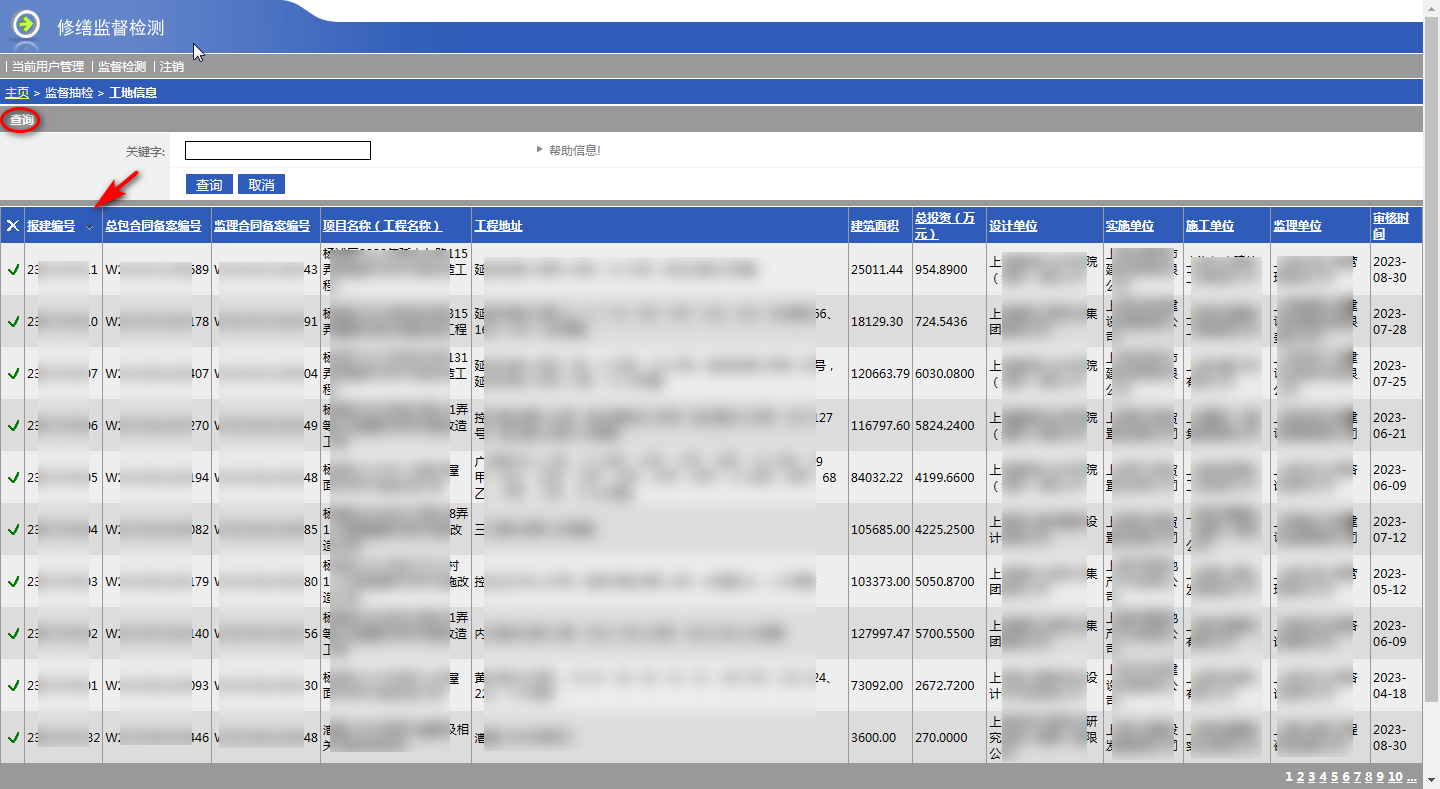Click audit date 2023-07-28
Viewport: 1440px width, 789px height.
click(1389, 322)
